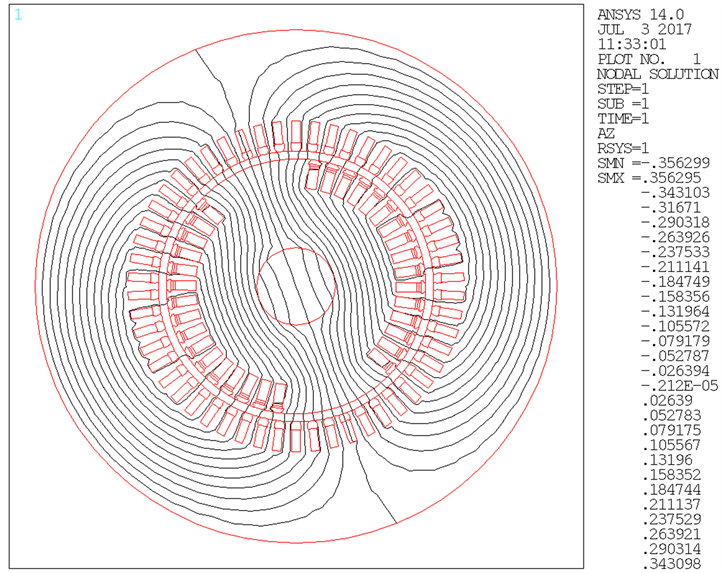The height and width of the screenshot is (573, 722).
Task: Click the timestamp '11:33:01'
Action: click(x=632, y=44)
